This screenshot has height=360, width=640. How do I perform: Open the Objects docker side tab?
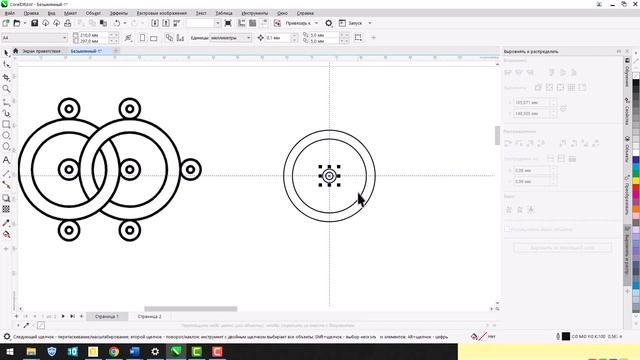(627, 150)
